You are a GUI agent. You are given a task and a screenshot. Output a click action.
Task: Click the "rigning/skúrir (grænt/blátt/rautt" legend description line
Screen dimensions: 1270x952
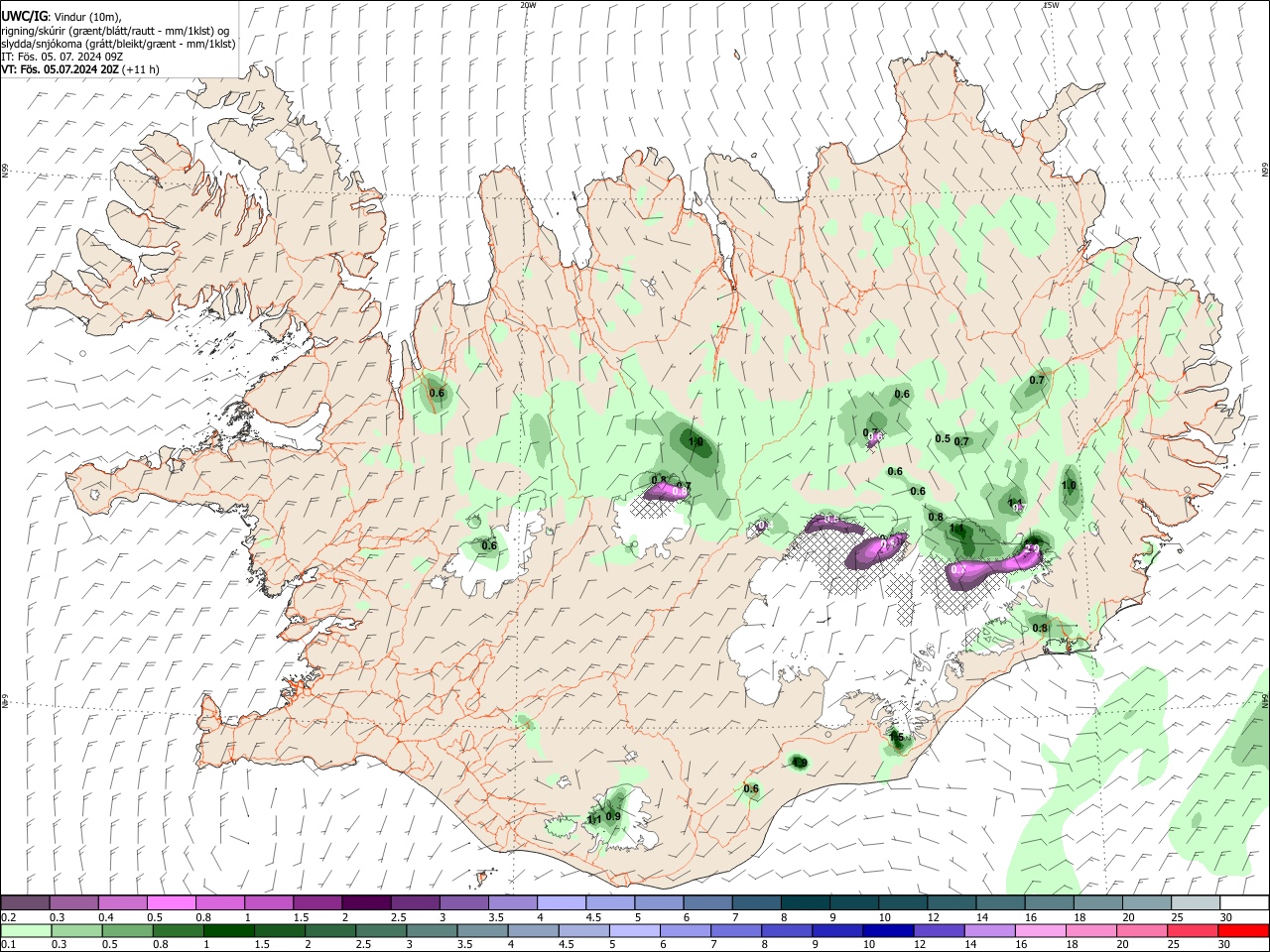[x=115, y=31]
